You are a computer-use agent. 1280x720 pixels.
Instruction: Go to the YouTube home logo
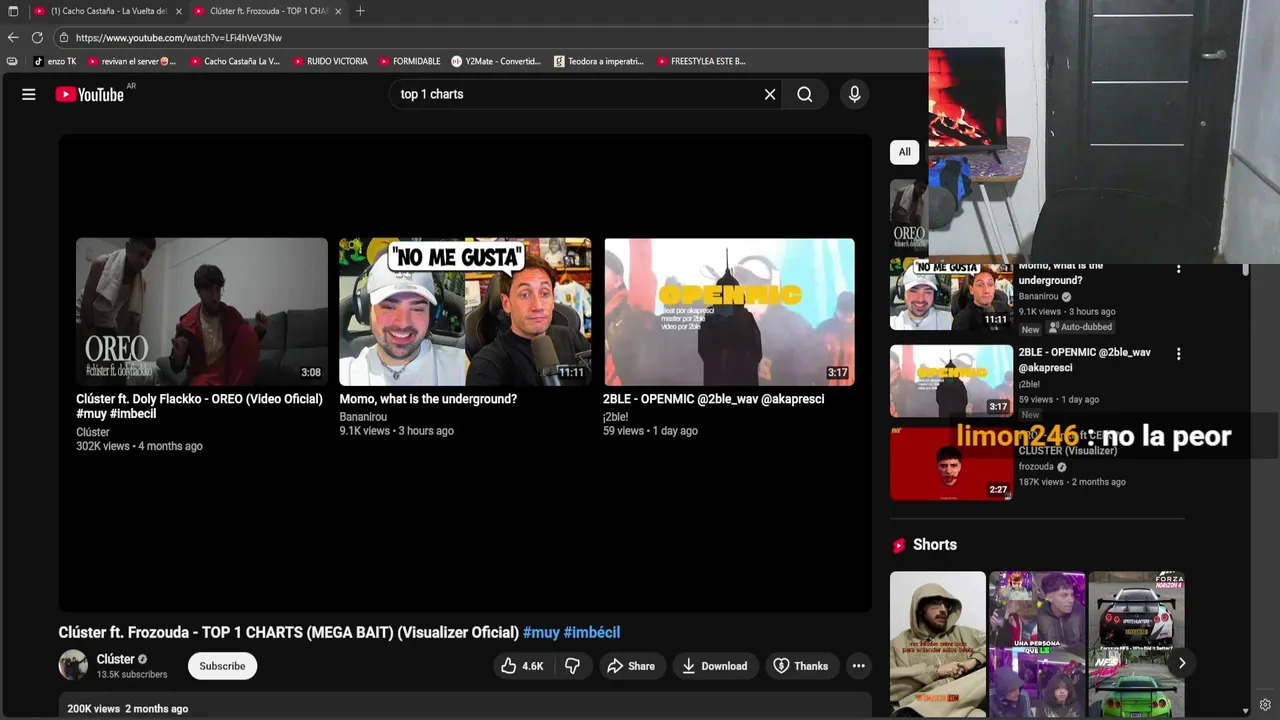pos(89,94)
